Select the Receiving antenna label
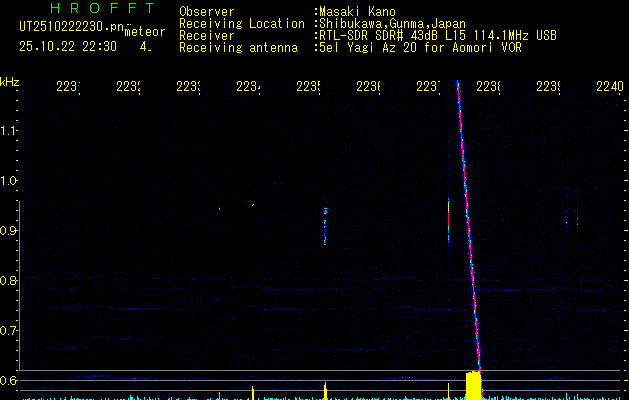 coord(237,47)
